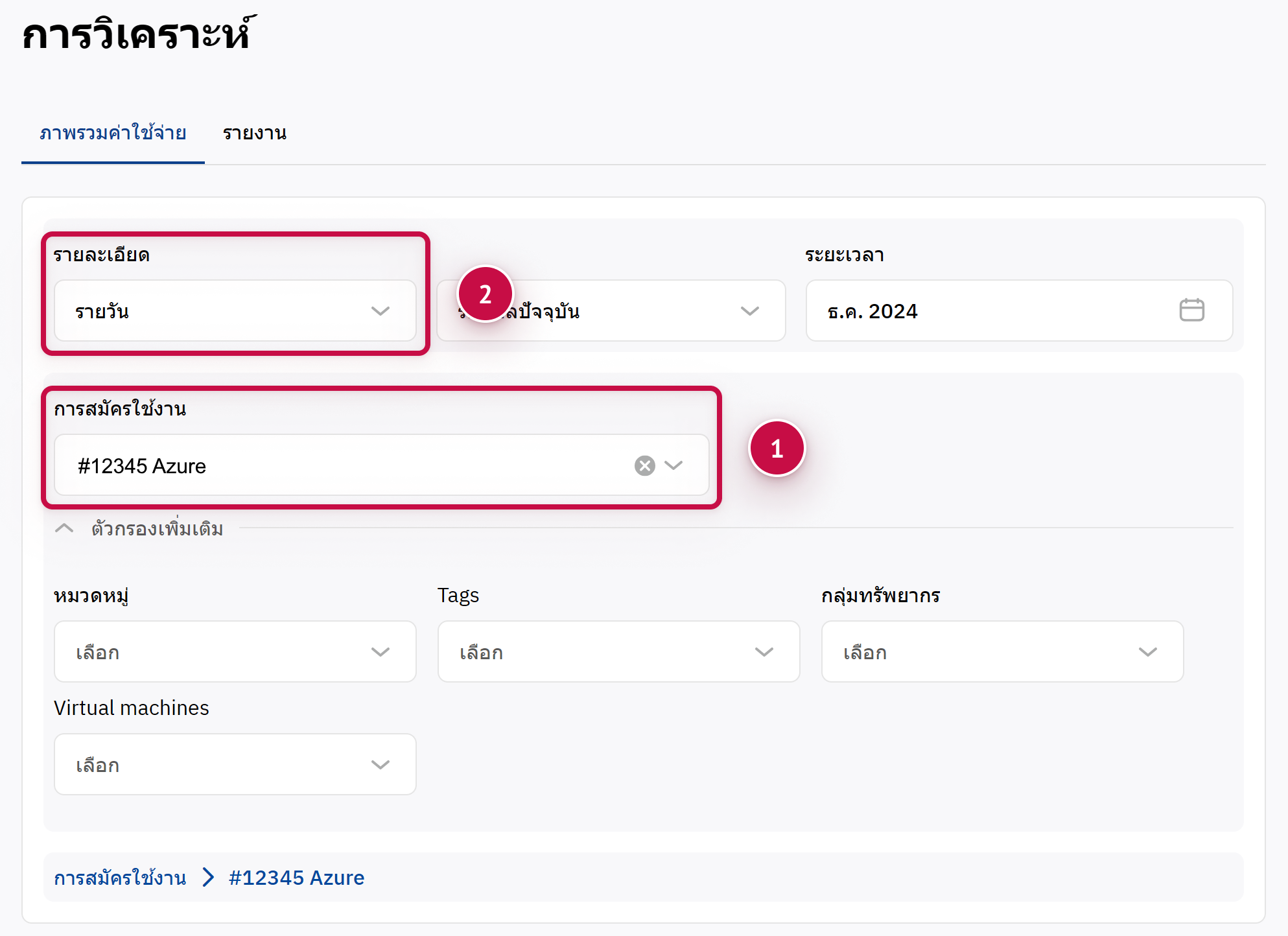Image resolution: width=1288 pixels, height=936 pixels.
Task: Click the chevron arrow in the กลุ่มทรัพยากร selector
Action: pyautogui.click(x=1147, y=651)
